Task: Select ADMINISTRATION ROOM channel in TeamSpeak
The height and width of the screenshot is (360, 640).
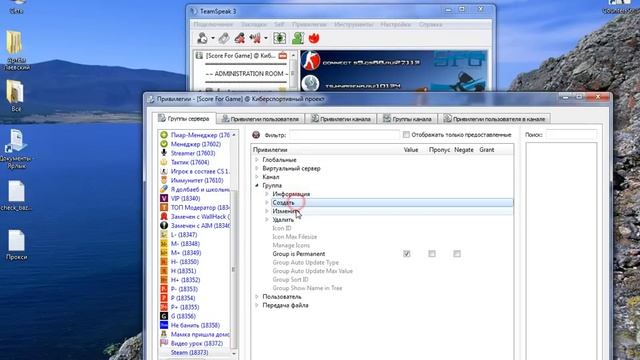Action: pos(247,74)
